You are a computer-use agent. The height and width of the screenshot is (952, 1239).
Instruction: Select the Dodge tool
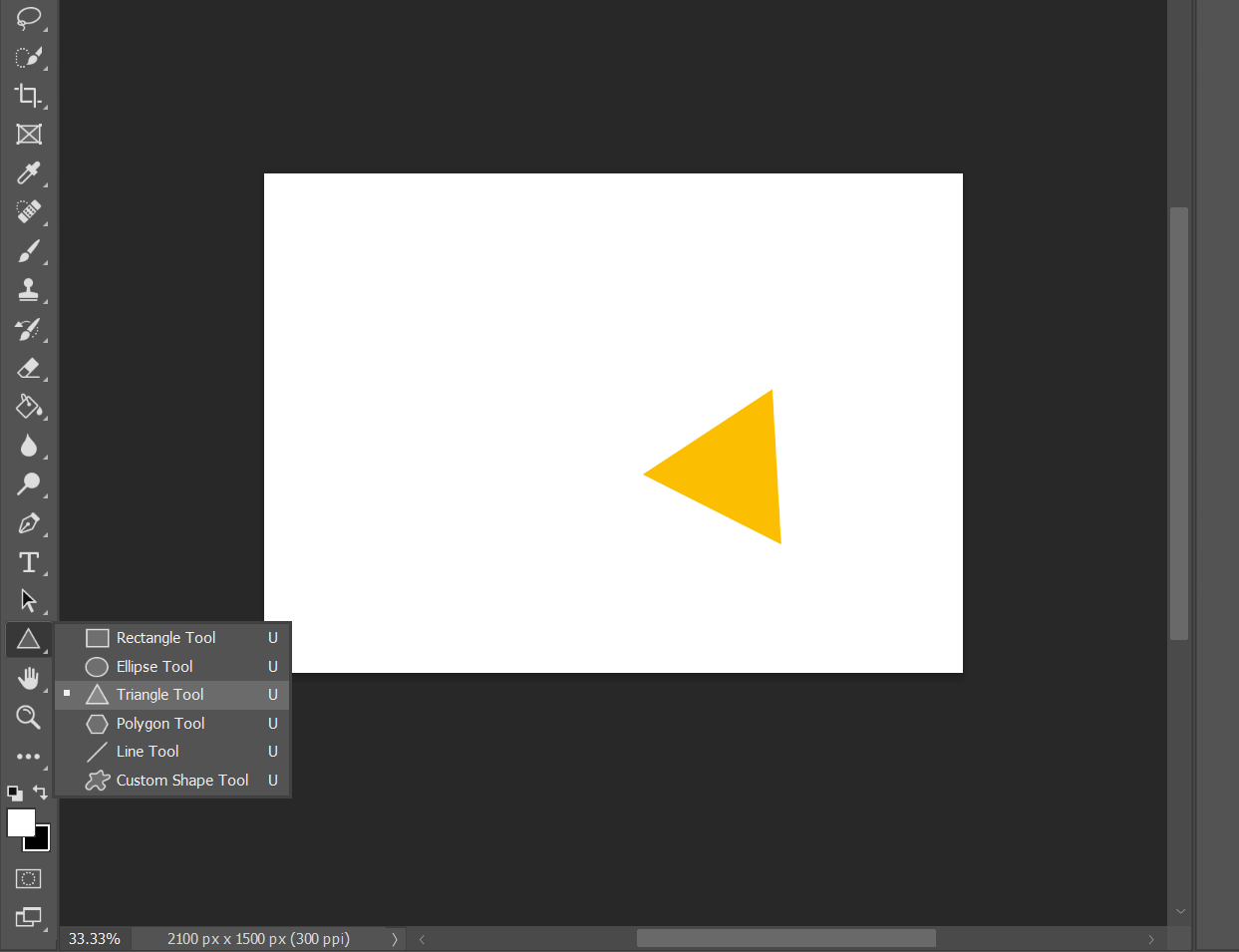click(x=29, y=484)
